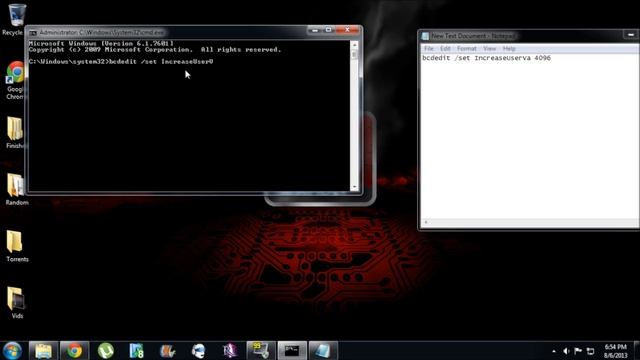Switch to Chrome in the taskbar
The image size is (640, 360).
pos(74,351)
